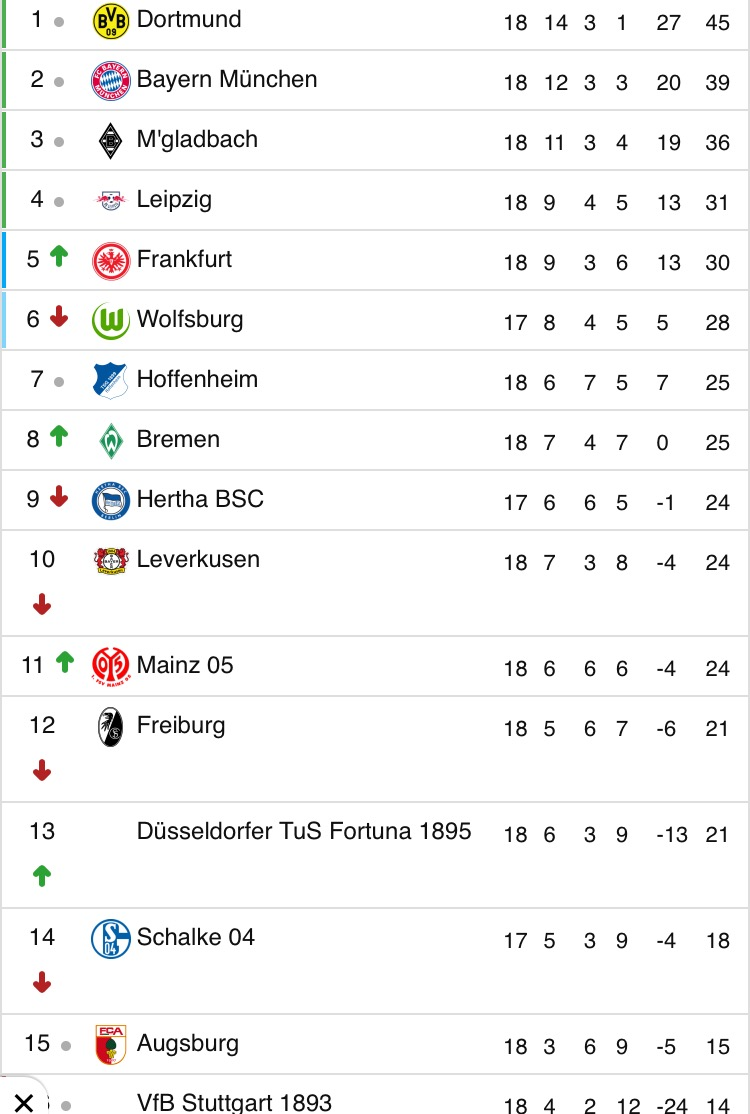Select the Augsburg FCA crest
The height and width of the screenshot is (1114, 750).
click(111, 1044)
